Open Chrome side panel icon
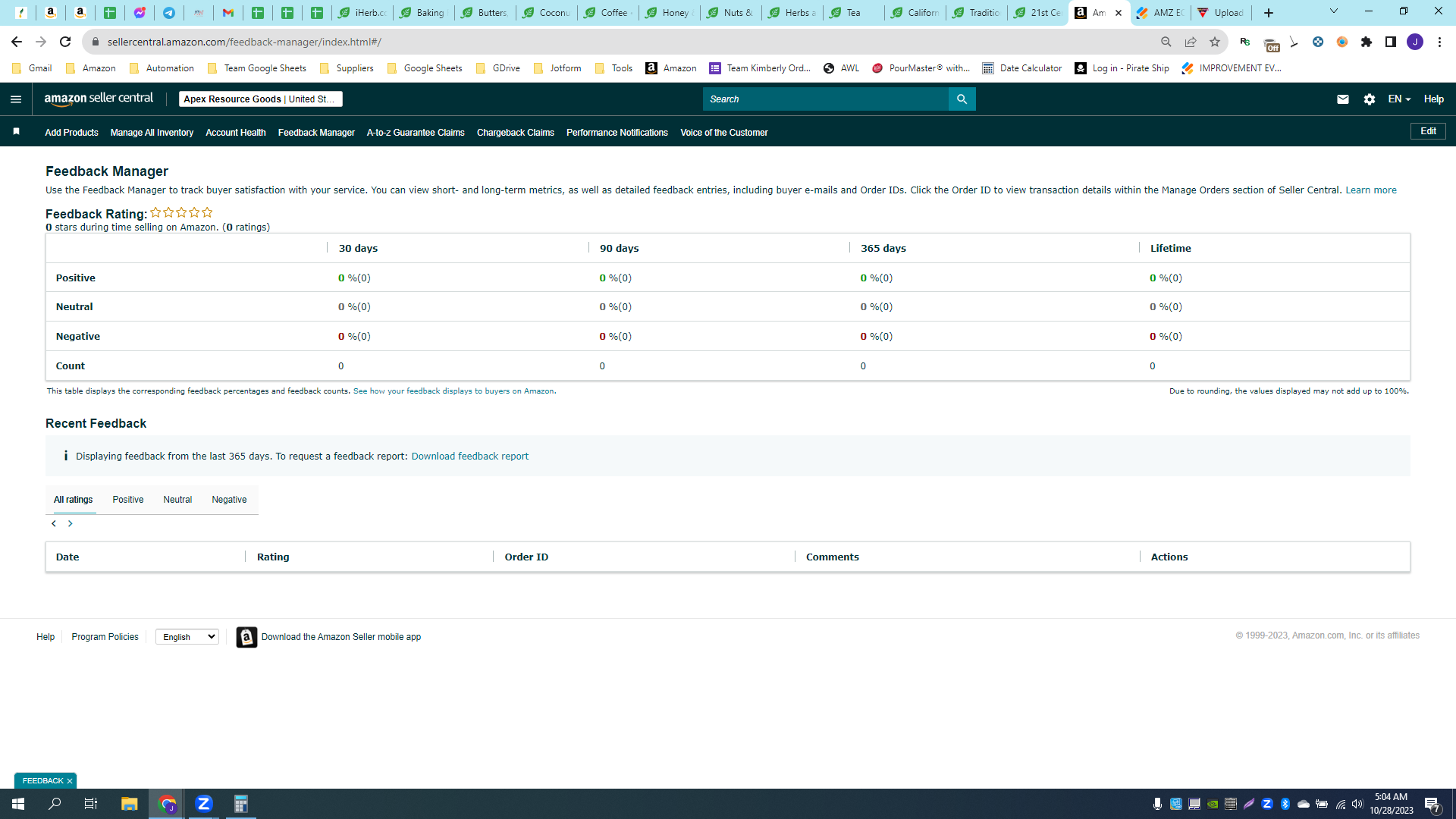 coord(1391,42)
